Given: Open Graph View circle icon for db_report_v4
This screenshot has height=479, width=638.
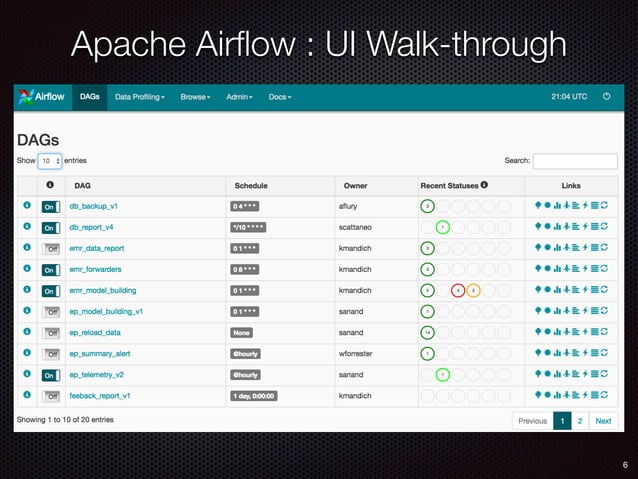Looking at the screenshot, I should [548, 226].
